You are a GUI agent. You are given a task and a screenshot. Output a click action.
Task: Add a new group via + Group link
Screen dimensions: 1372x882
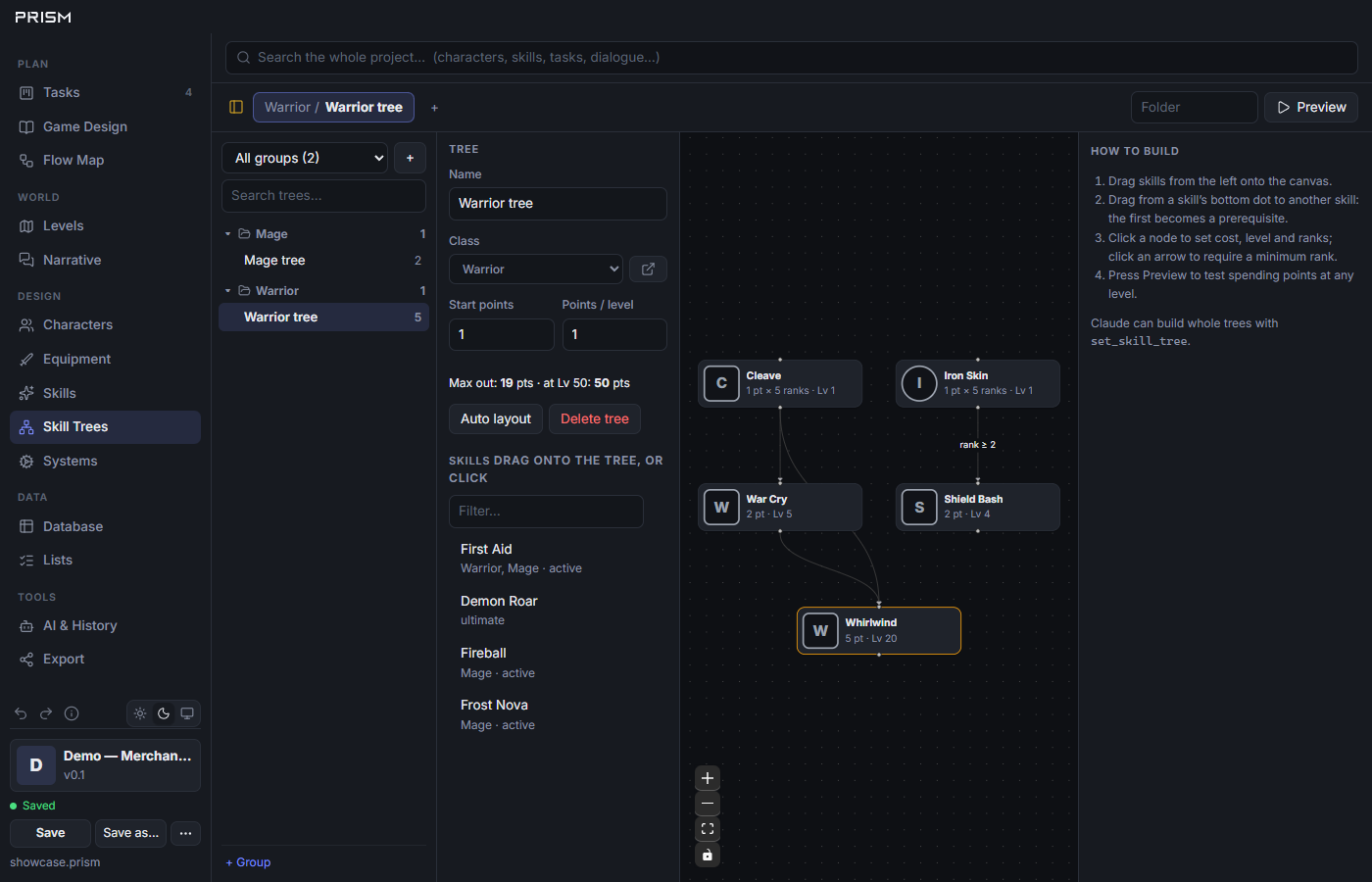point(248,862)
